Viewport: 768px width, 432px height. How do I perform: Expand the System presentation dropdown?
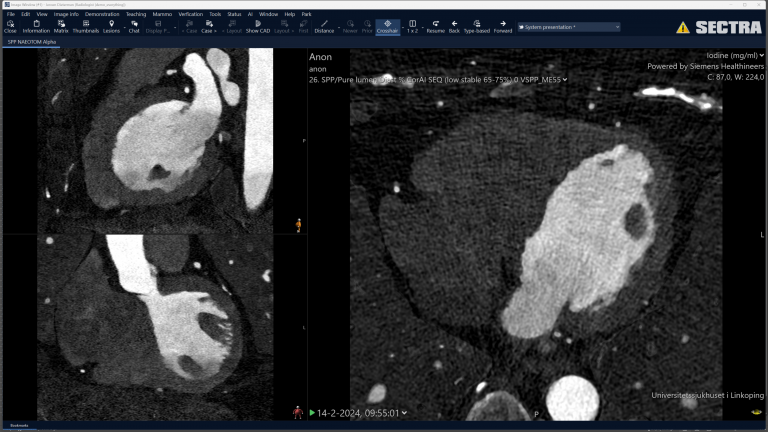click(x=616, y=27)
